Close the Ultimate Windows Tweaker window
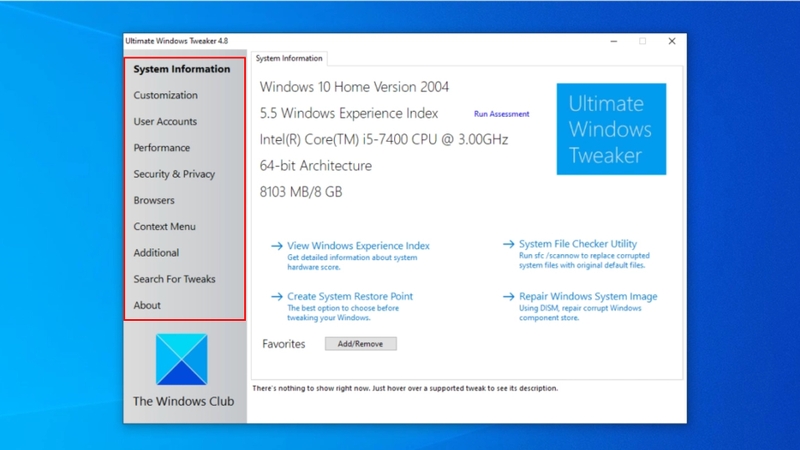 (x=672, y=41)
